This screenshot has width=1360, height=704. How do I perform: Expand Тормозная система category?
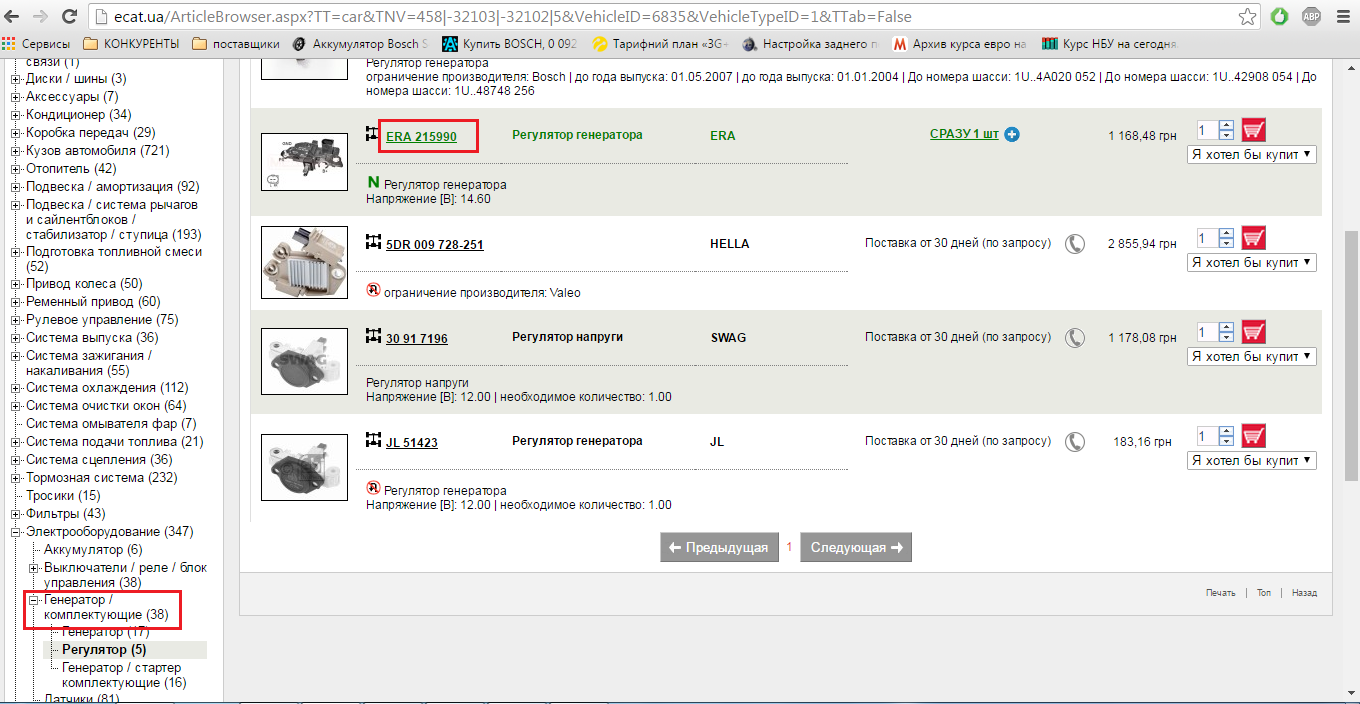click(15, 478)
